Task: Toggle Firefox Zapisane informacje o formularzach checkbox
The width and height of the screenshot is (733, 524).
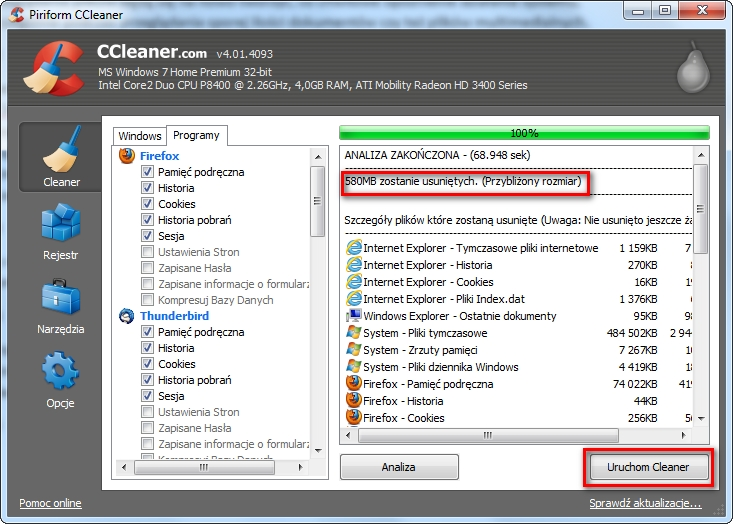Action: 147,284
